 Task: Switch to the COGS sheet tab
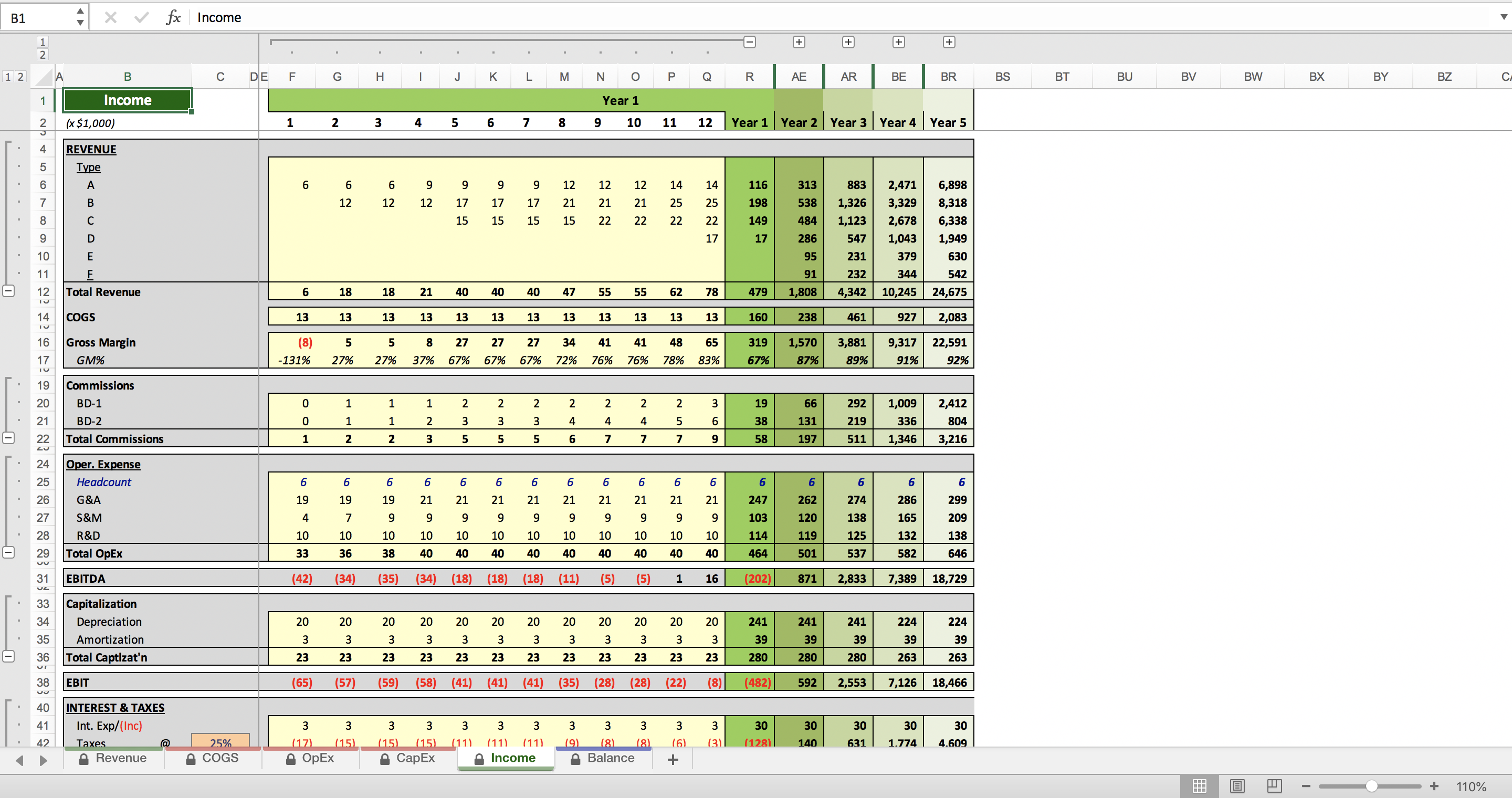point(213,758)
